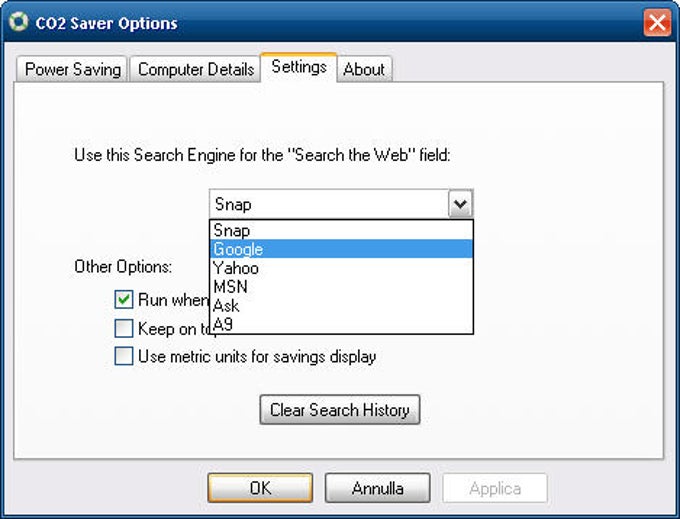The height and width of the screenshot is (519, 680).
Task: Click the search engine dropdown arrow
Action: click(x=460, y=204)
